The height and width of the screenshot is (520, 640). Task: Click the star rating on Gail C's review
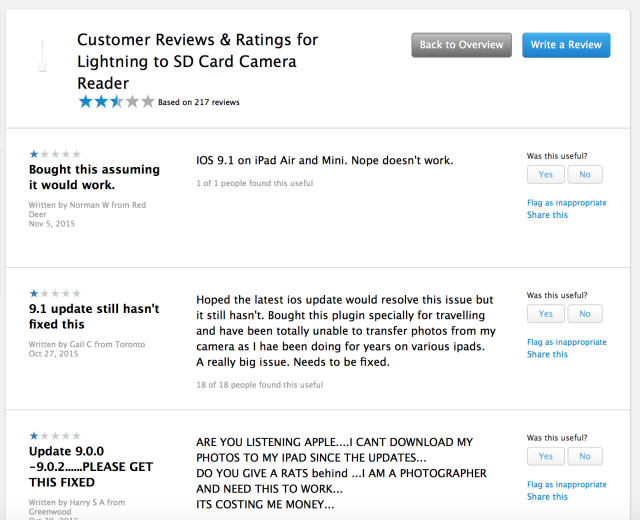[55, 293]
